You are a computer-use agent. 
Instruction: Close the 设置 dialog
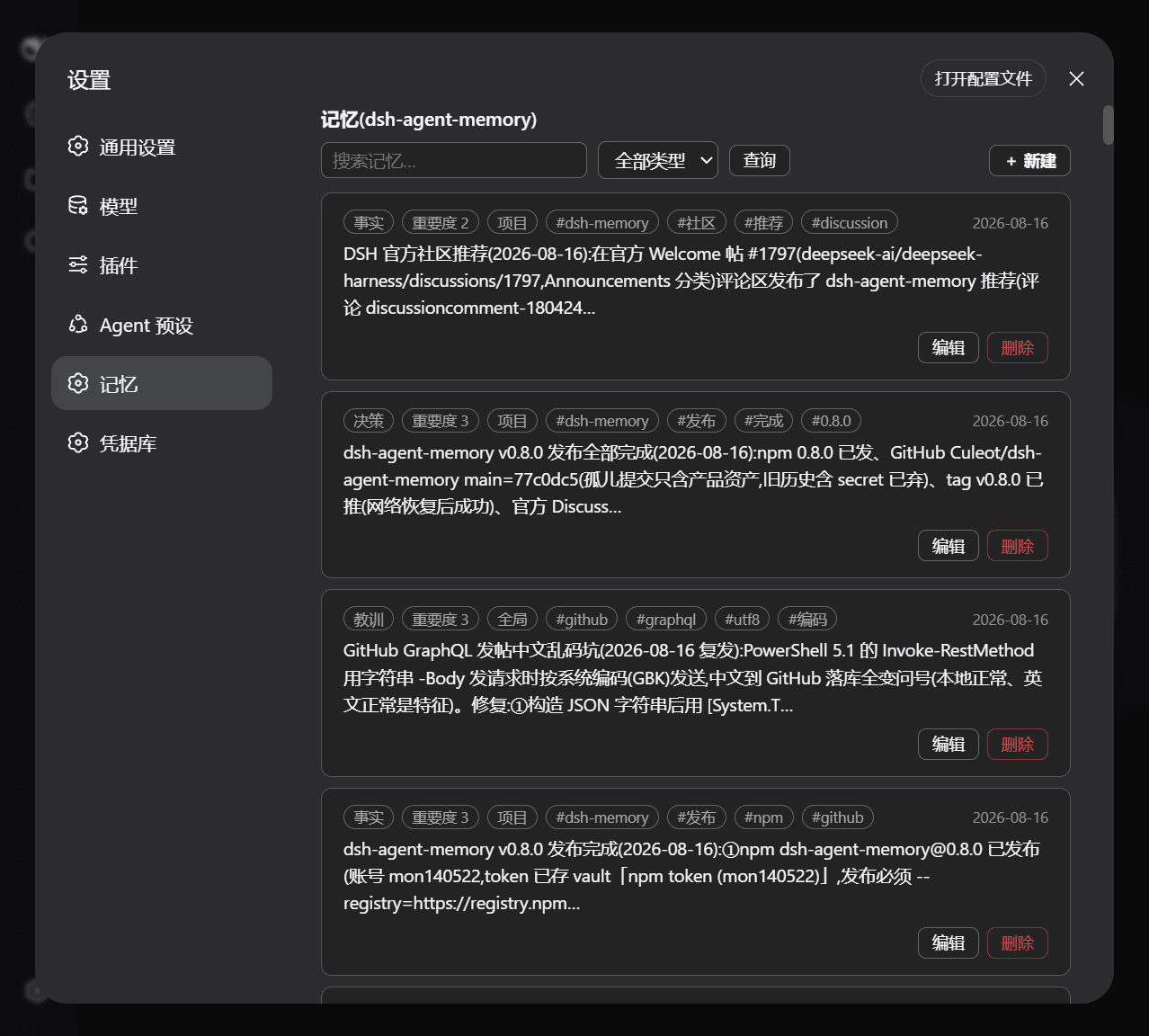click(1076, 79)
